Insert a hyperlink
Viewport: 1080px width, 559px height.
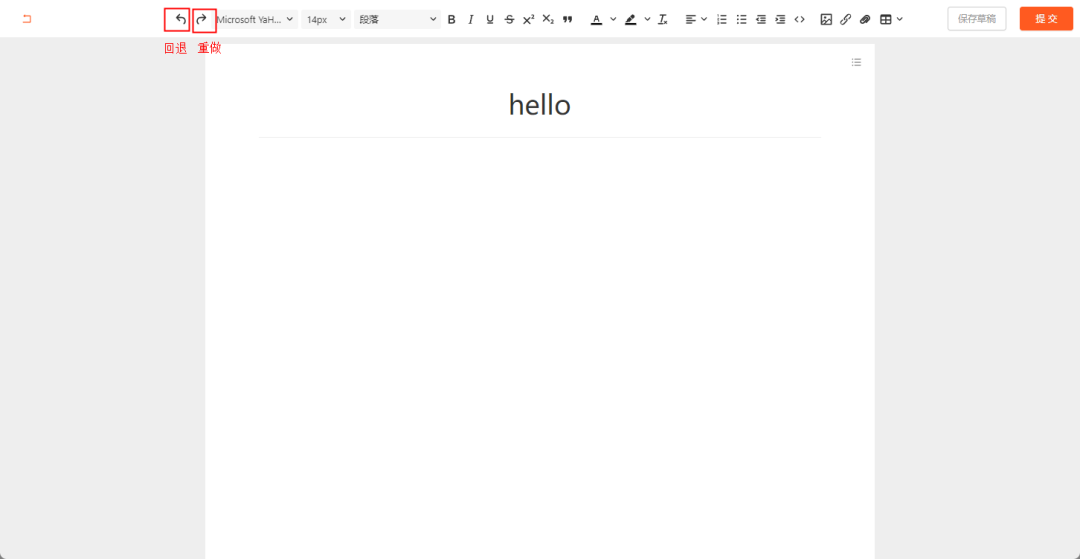pyautogui.click(x=845, y=19)
